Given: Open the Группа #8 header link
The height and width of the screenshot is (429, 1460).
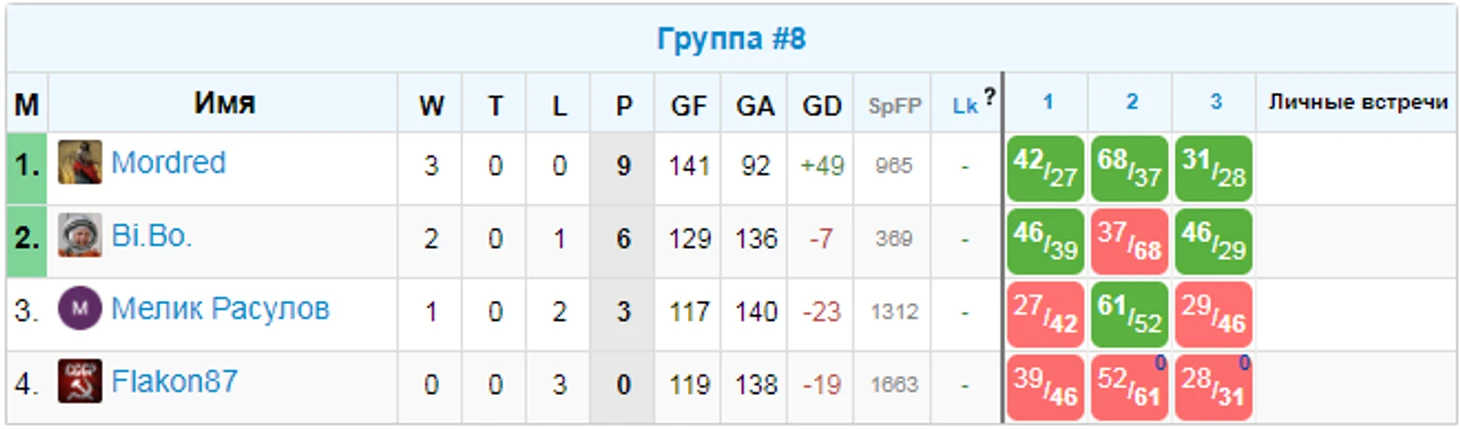Looking at the screenshot, I should [x=731, y=39].
